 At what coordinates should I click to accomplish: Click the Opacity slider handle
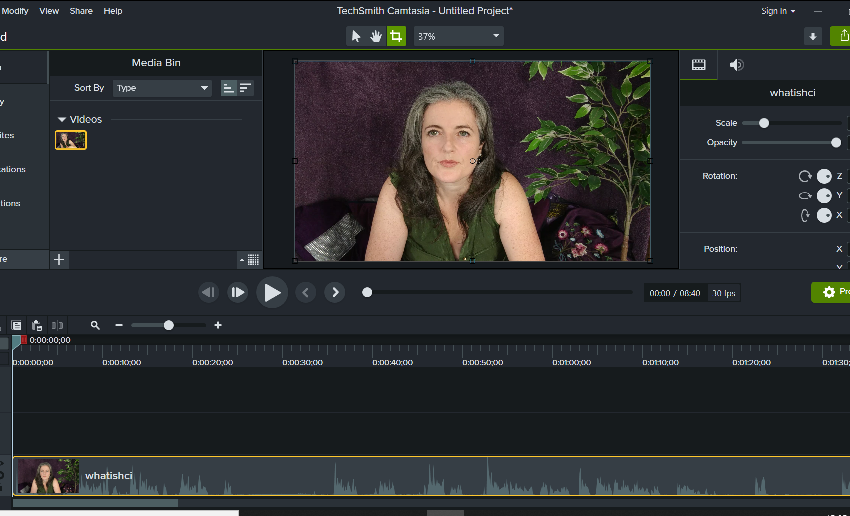click(x=836, y=142)
